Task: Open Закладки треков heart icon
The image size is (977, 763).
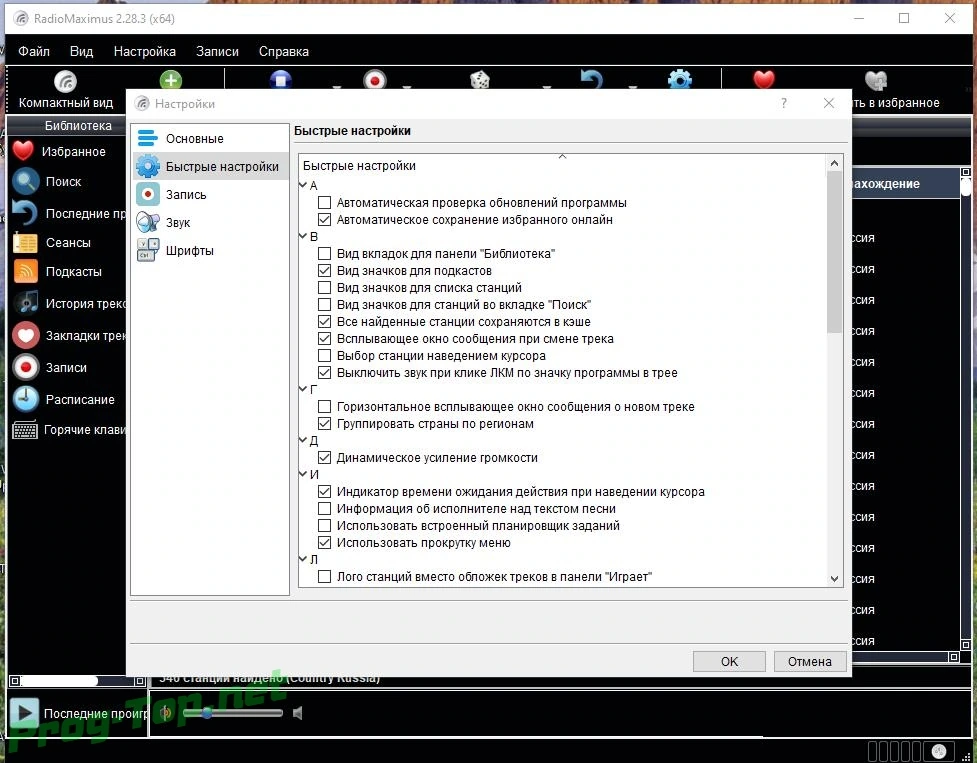Action: coord(26,335)
